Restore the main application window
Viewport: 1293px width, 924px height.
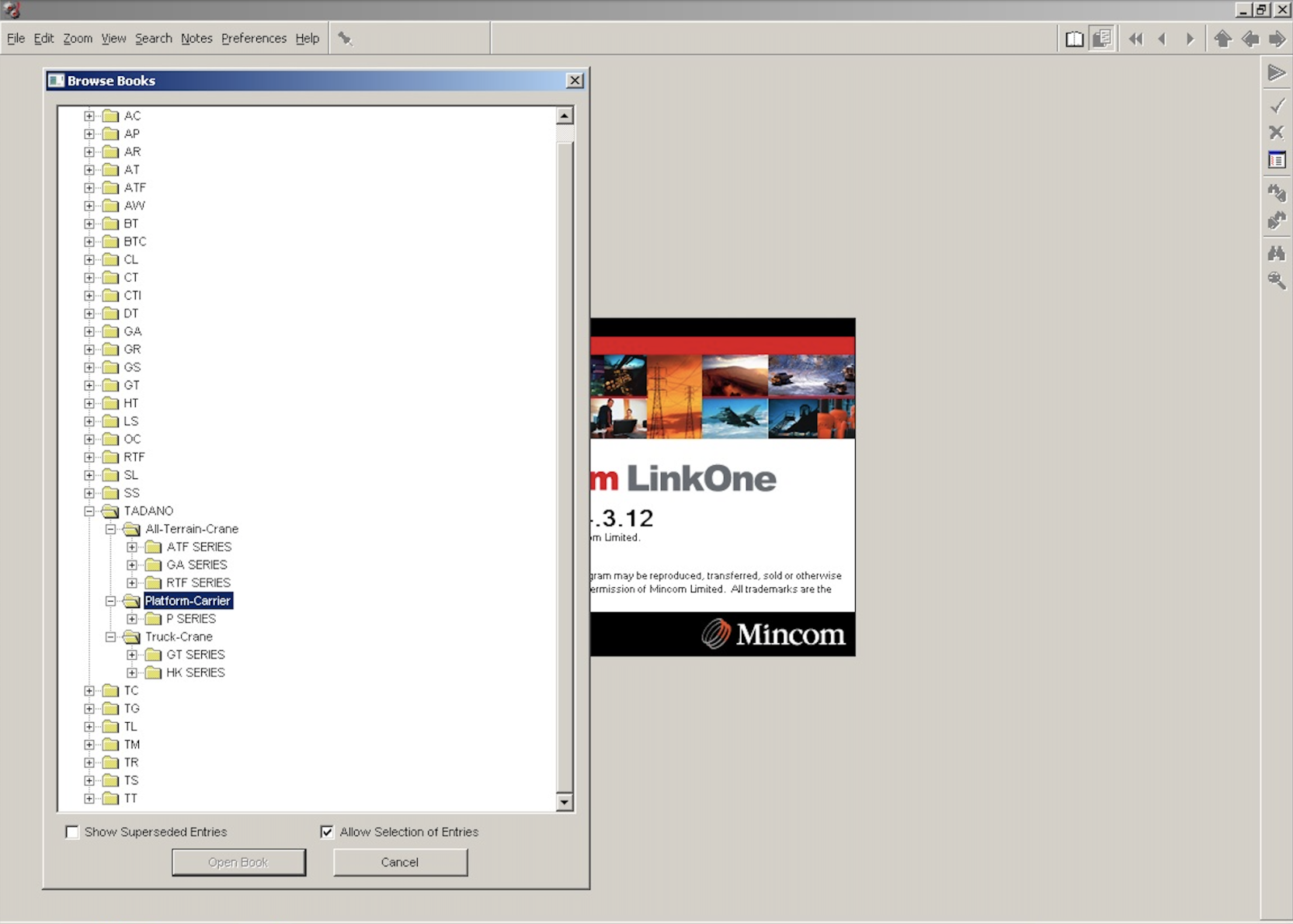pyautogui.click(x=1262, y=10)
